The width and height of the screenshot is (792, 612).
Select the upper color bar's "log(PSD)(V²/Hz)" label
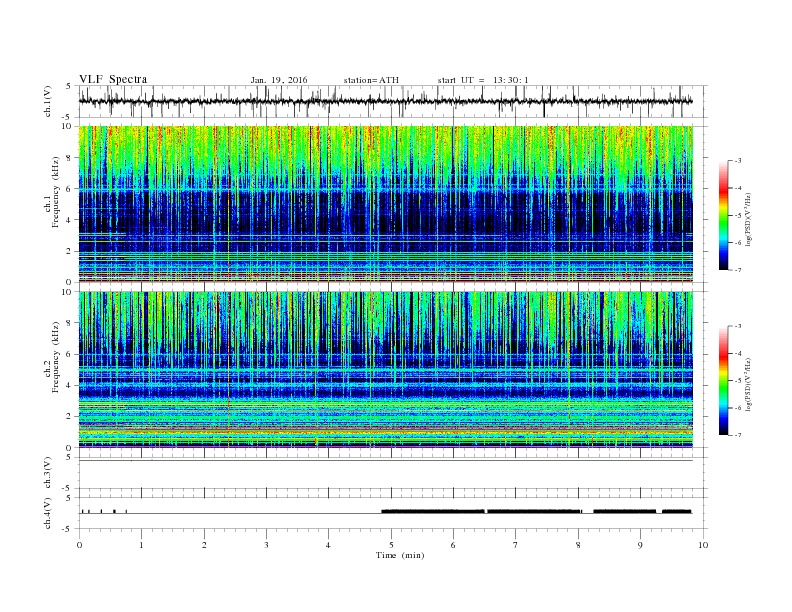click(x=749, y=219)
